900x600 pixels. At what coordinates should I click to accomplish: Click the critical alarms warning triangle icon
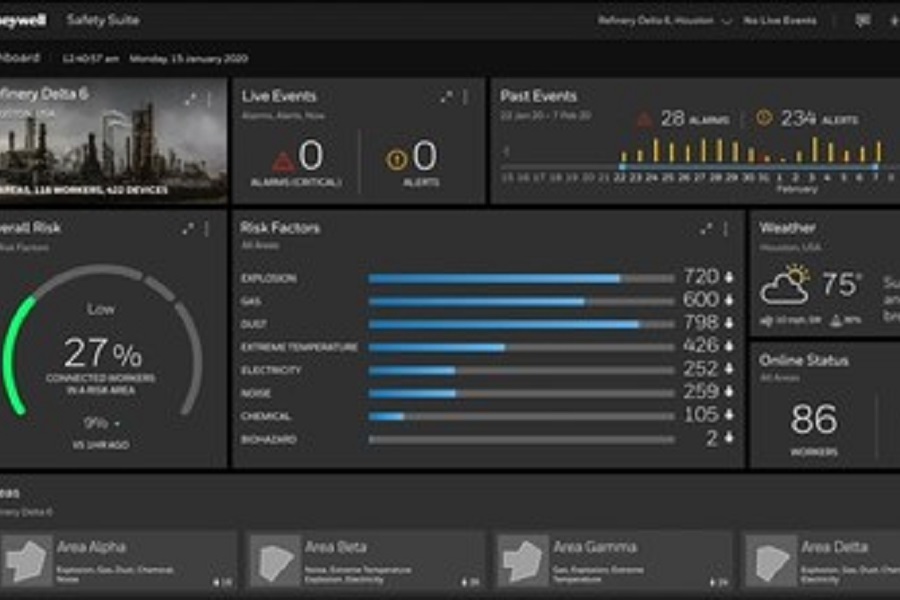coord(284,158)
